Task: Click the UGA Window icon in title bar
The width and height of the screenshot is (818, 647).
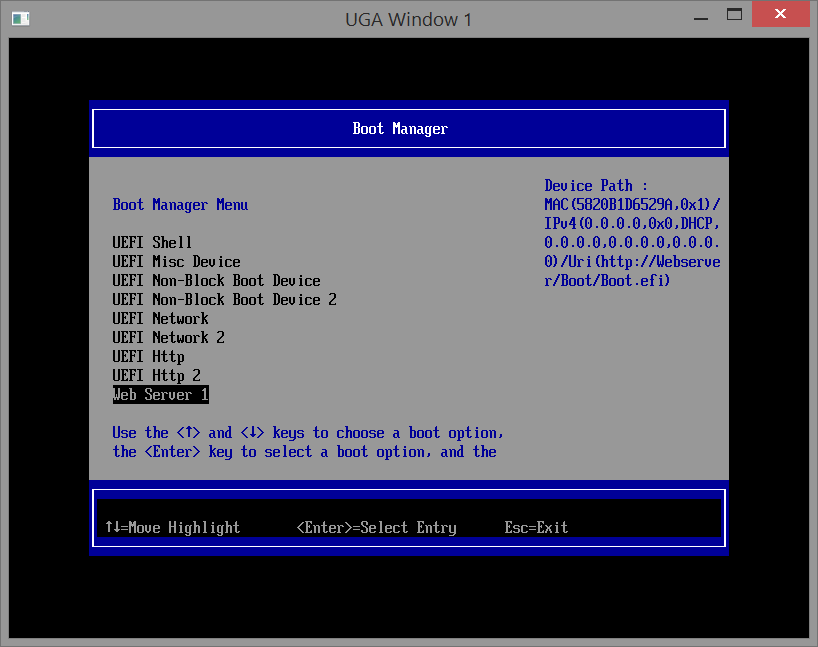Action: [x=20, y=18]
